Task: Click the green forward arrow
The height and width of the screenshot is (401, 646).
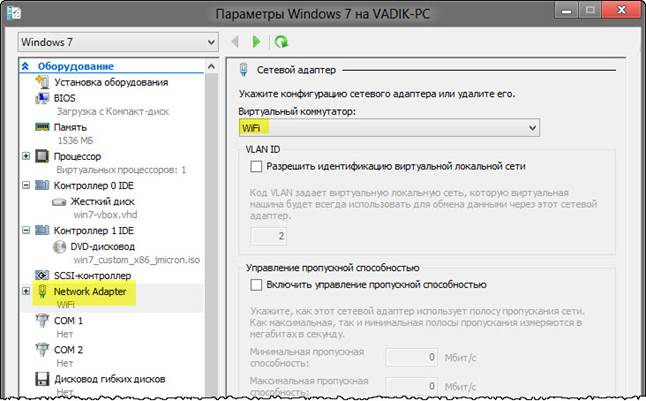Action: click(256, 42)
